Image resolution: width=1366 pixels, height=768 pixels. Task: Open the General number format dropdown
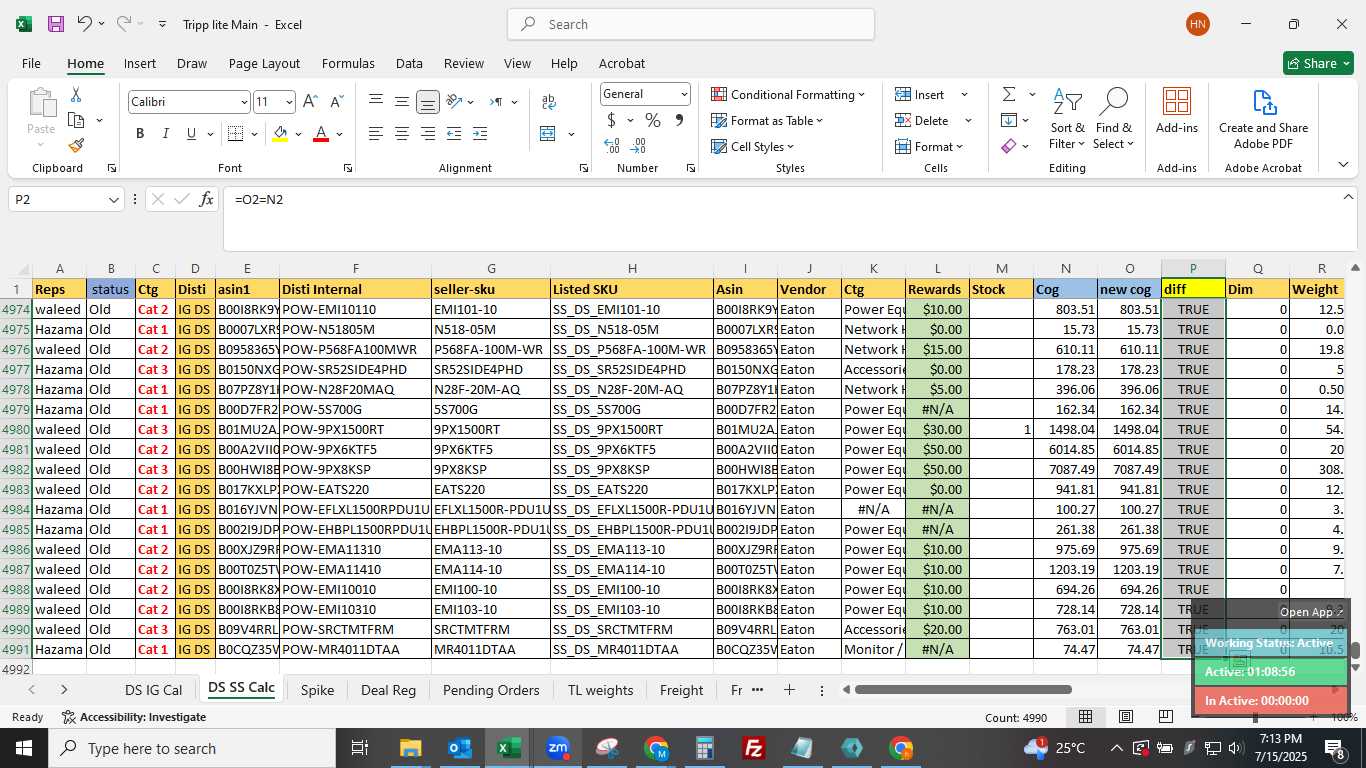(684, 94)
